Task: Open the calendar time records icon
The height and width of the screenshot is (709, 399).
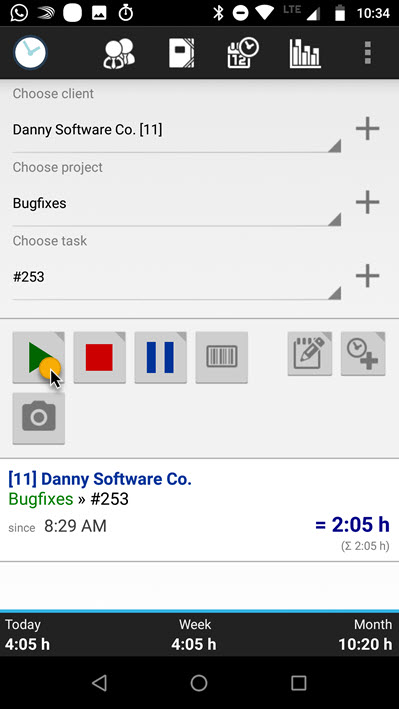Action: (x=243, y=53)
